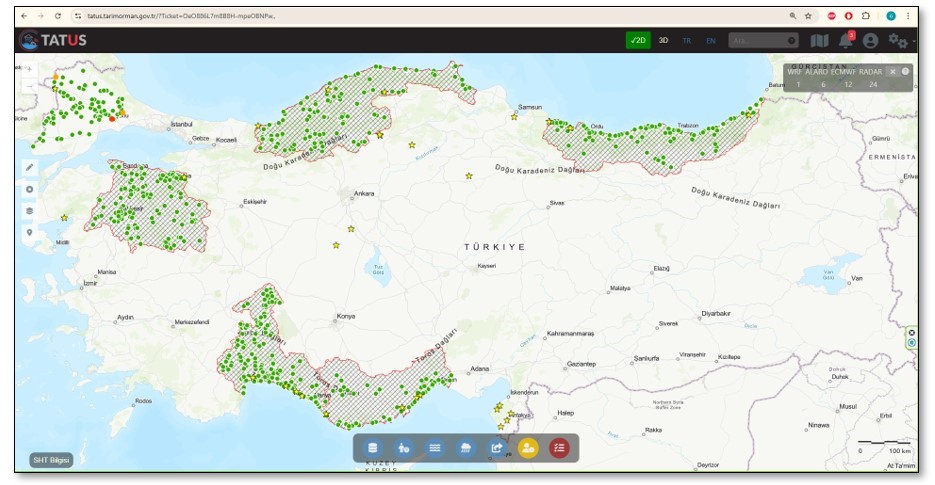Open the yellow user icon in bottom toolbar
Image resolution: width=935 pixels, height=485 pixels.
pyautogui.click(x=527, y=448)
